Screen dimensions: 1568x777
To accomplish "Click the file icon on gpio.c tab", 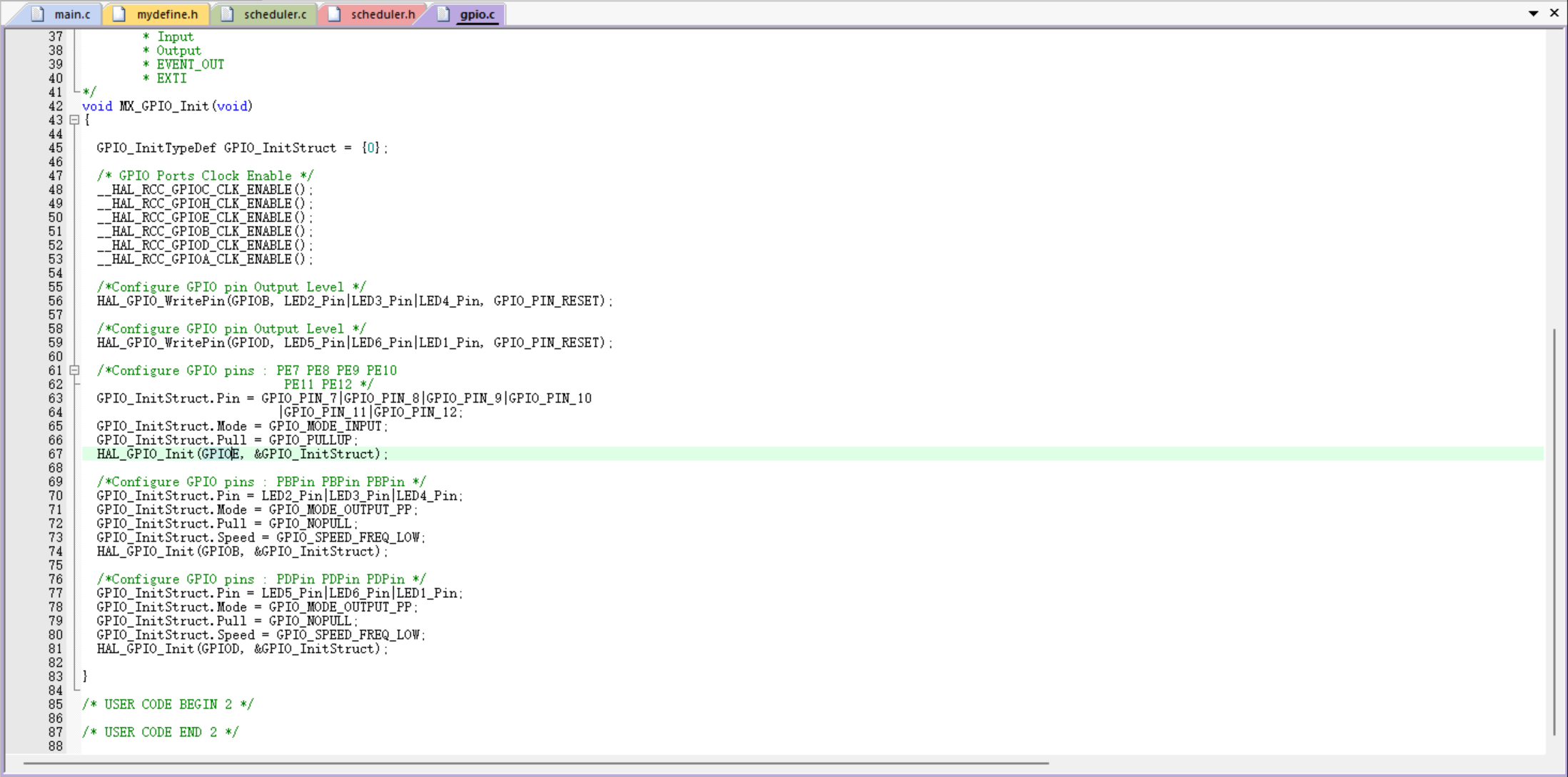I will [443, 14].
